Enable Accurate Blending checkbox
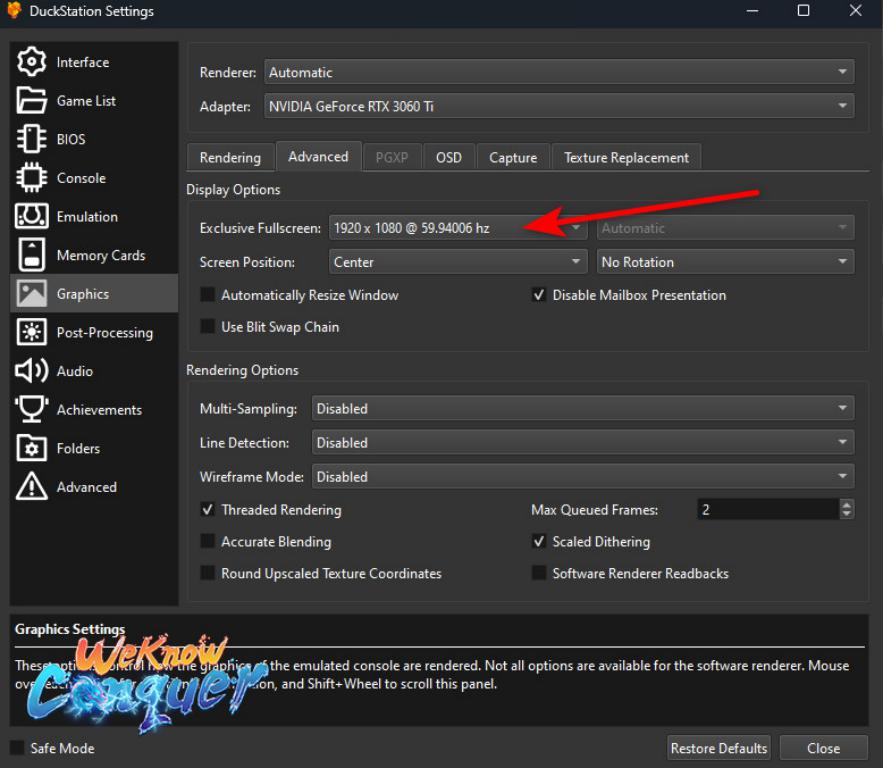883x768 pixels. click(x=208, y=541)
